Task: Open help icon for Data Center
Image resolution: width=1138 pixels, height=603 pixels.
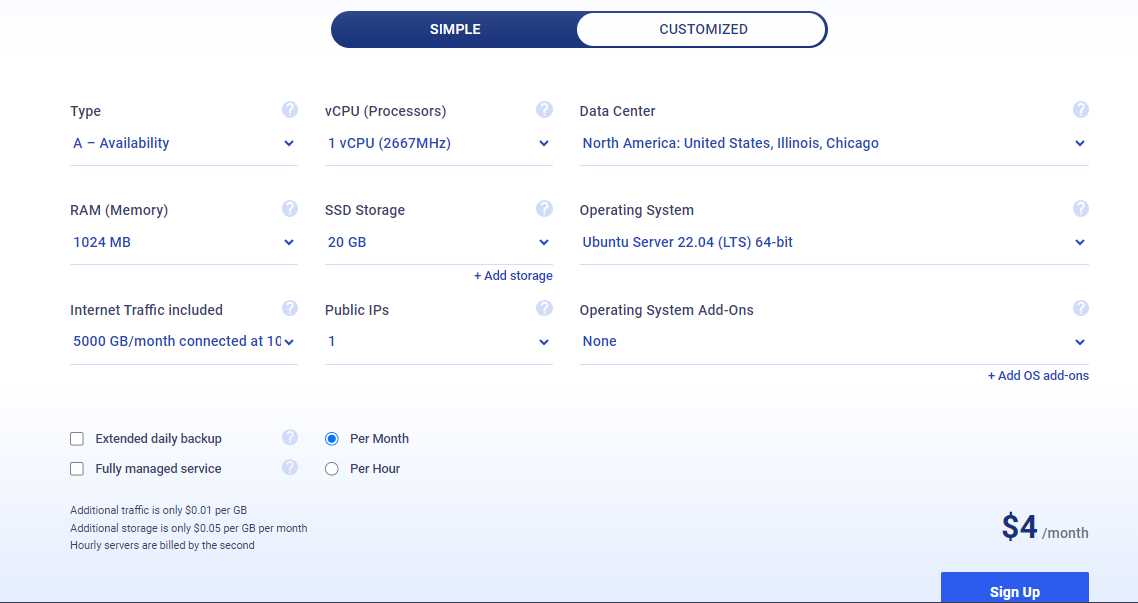Action: 1081,110
